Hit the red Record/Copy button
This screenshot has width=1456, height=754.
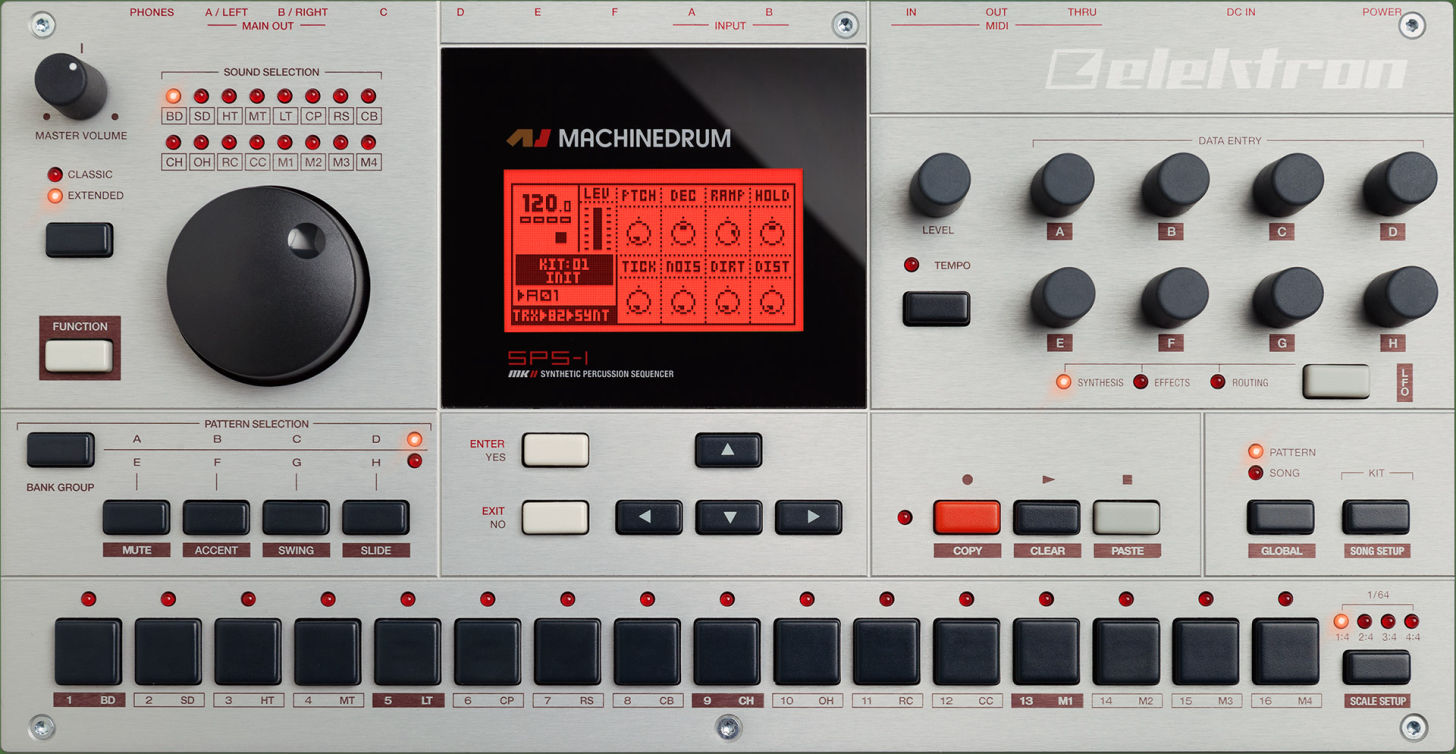[967, 517]
